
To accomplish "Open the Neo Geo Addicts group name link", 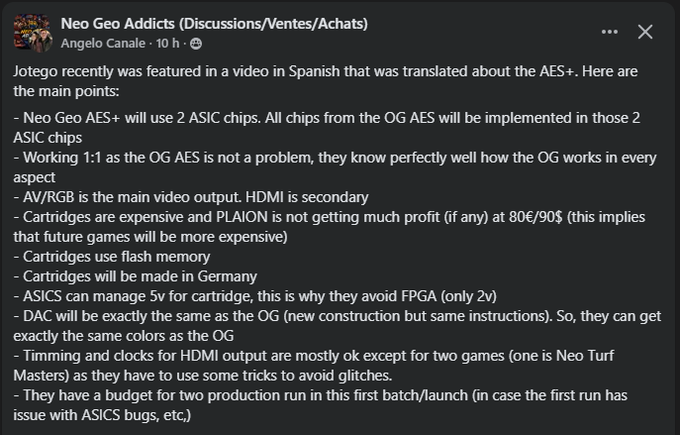I will pos(213,23).
